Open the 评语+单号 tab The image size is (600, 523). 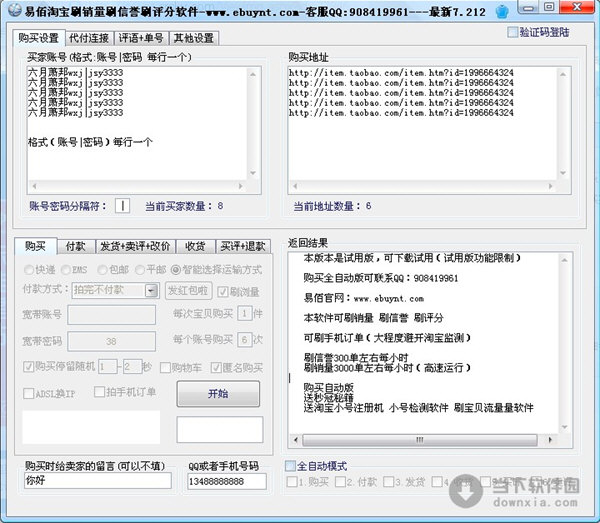[141, 38]
